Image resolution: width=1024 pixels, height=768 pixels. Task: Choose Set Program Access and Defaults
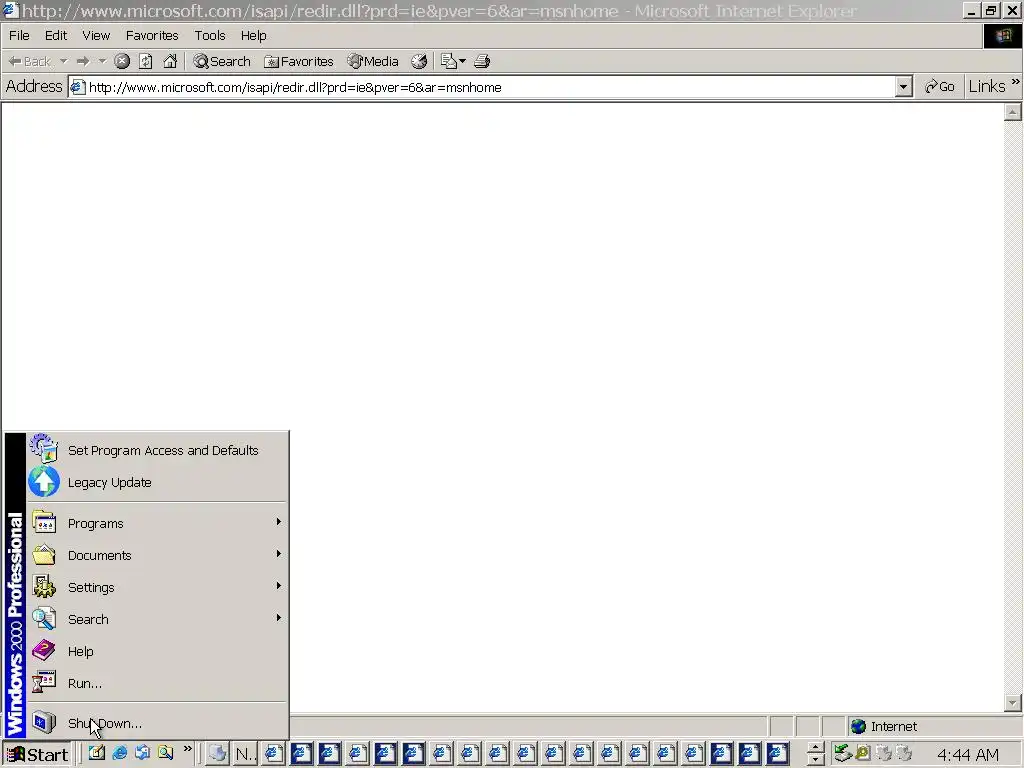pyautogui.click(x=157, y=450)
